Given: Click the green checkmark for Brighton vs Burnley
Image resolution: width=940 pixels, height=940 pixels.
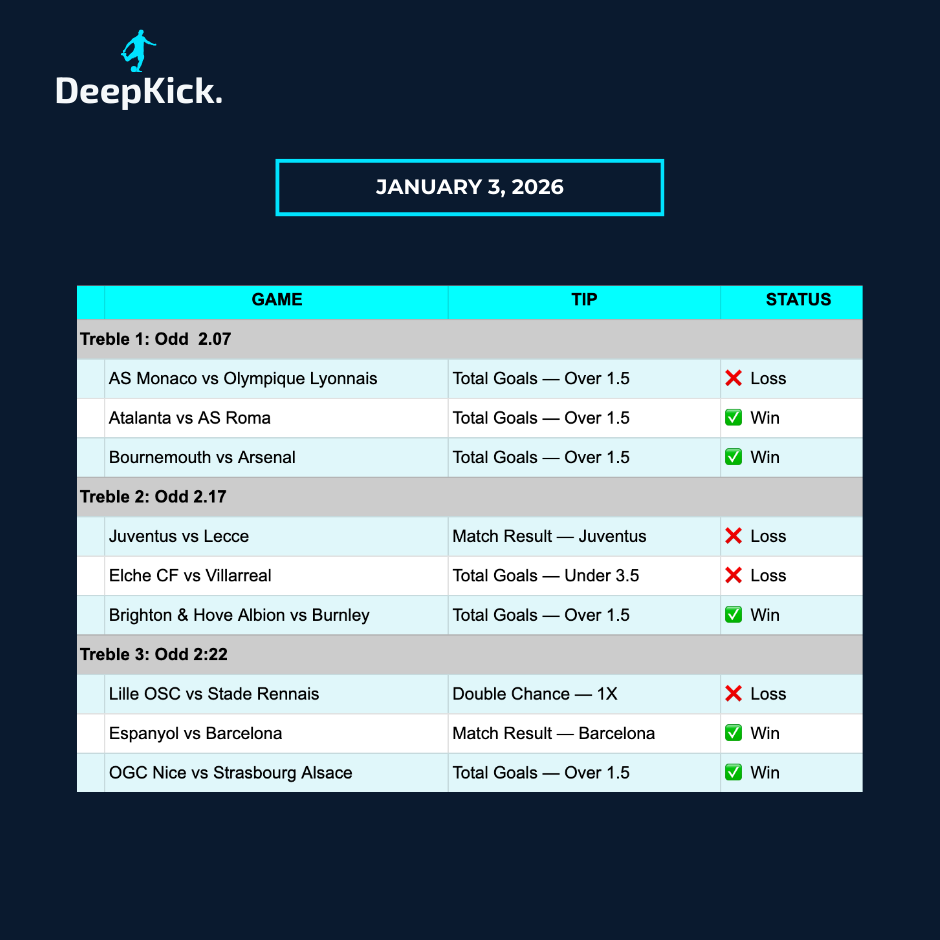Looking at the screenshot, I should [733, 615].
